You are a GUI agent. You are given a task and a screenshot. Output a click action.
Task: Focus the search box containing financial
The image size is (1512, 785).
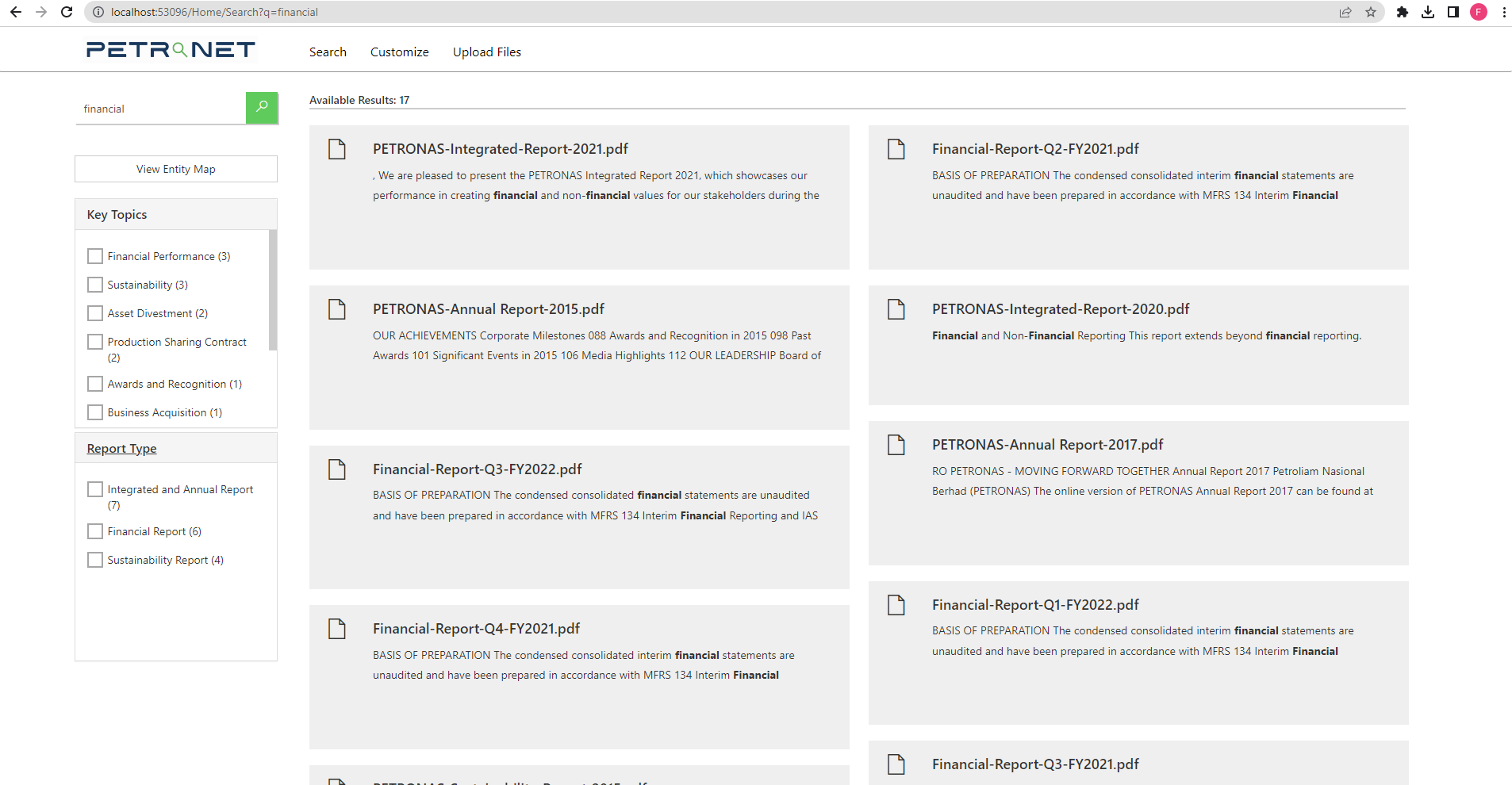pos(160,109)
